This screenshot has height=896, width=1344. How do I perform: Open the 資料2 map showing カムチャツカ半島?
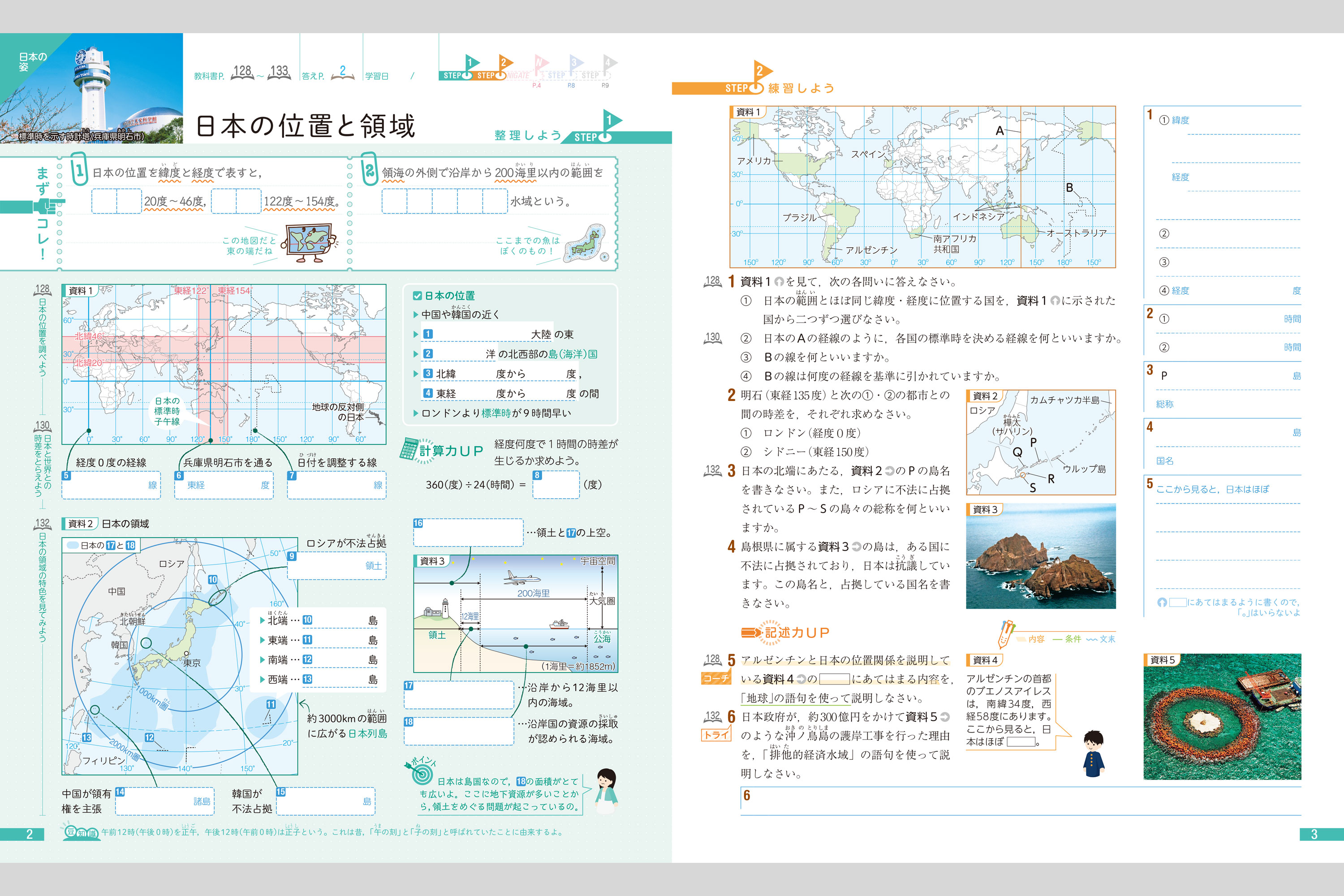pos(1041,442)
